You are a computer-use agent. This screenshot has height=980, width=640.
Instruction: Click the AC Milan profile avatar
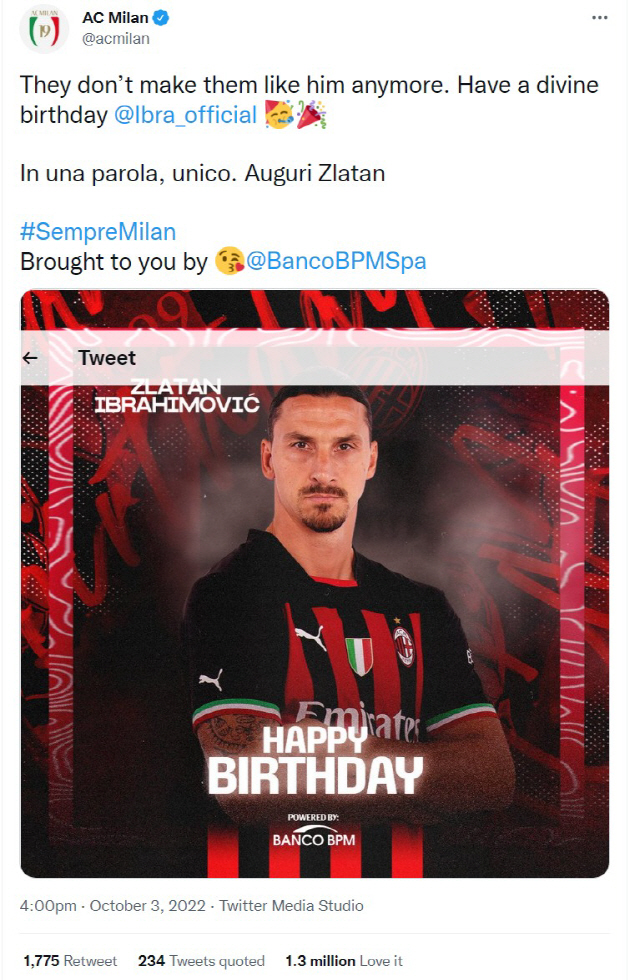(x=44, y=29)
